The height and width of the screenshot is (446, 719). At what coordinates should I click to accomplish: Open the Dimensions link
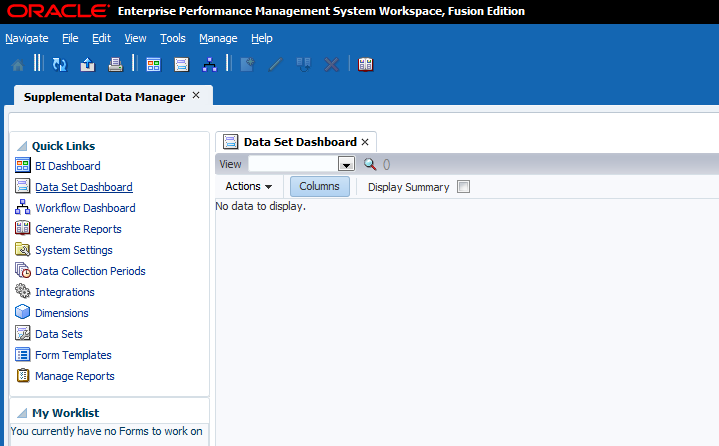click(x=62, y=313)
